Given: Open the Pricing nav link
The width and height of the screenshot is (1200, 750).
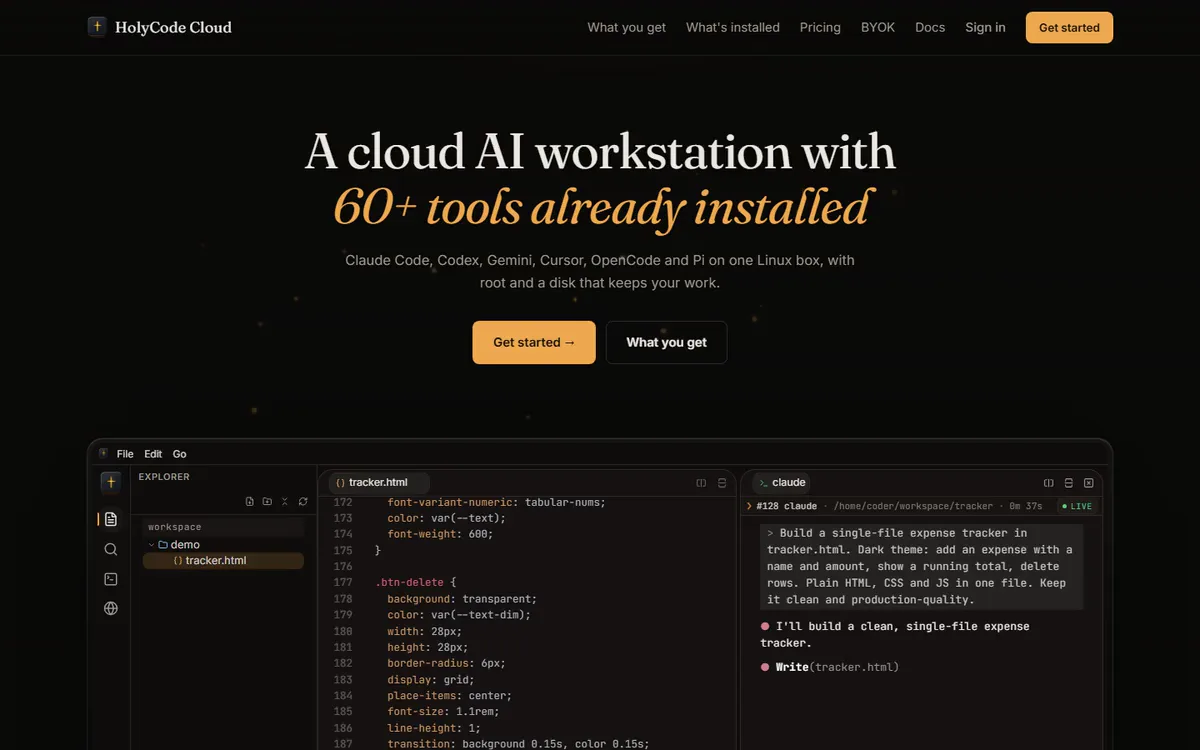Looking at the screenshot, I should [820, 28].
